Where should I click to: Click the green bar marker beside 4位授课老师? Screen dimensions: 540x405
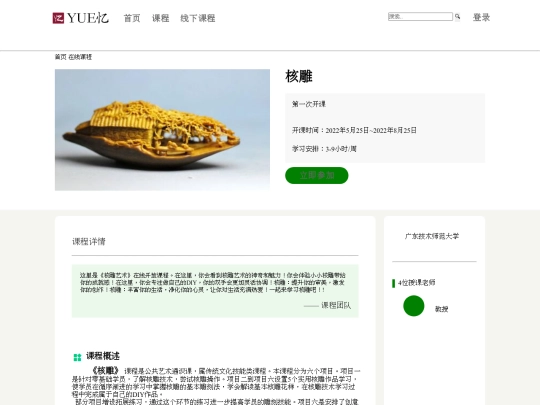394,283
